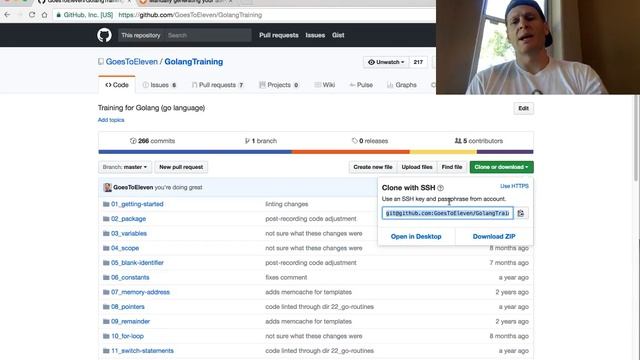Click the repository book icon
Image resolution: width=640 pixels, height=360 pixels.
pos(101,62)
